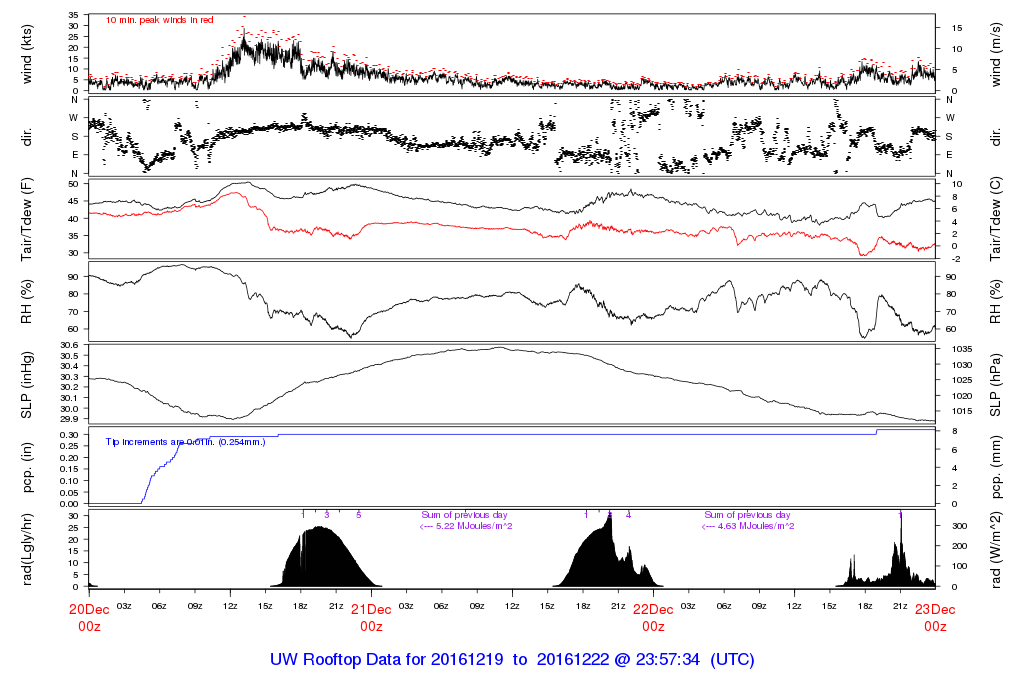Viewport: 1024px width, 700px height.
Task: Click the "10 min. peak winds in red" note
Action: pyautogui.click(x=159, y=20)
